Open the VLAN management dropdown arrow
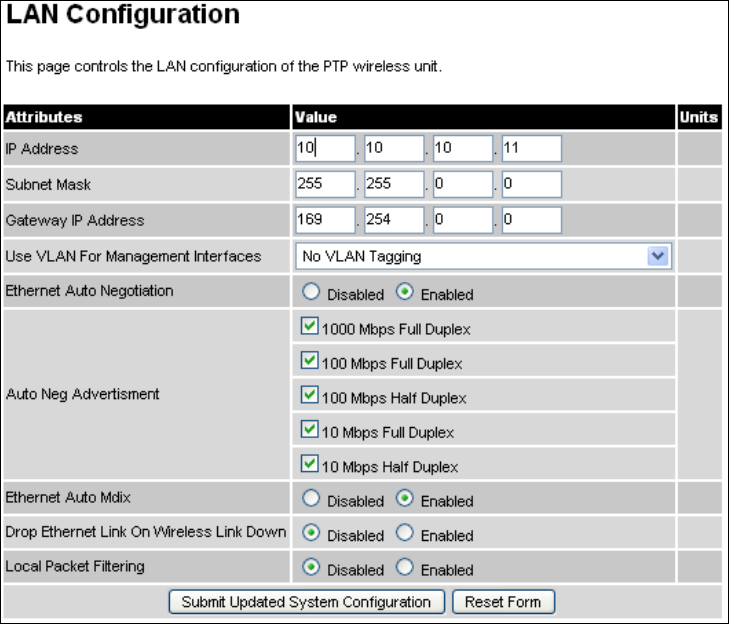 658,256
